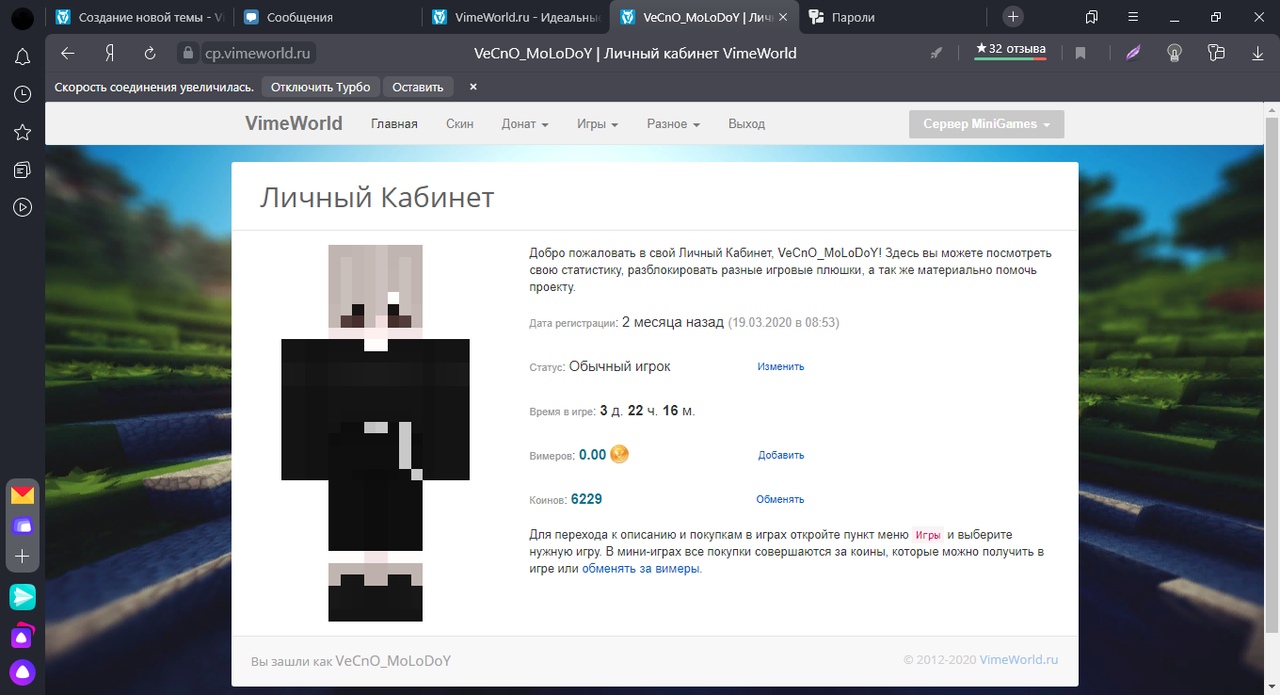Expand the Игры dropdown menu

597,124
